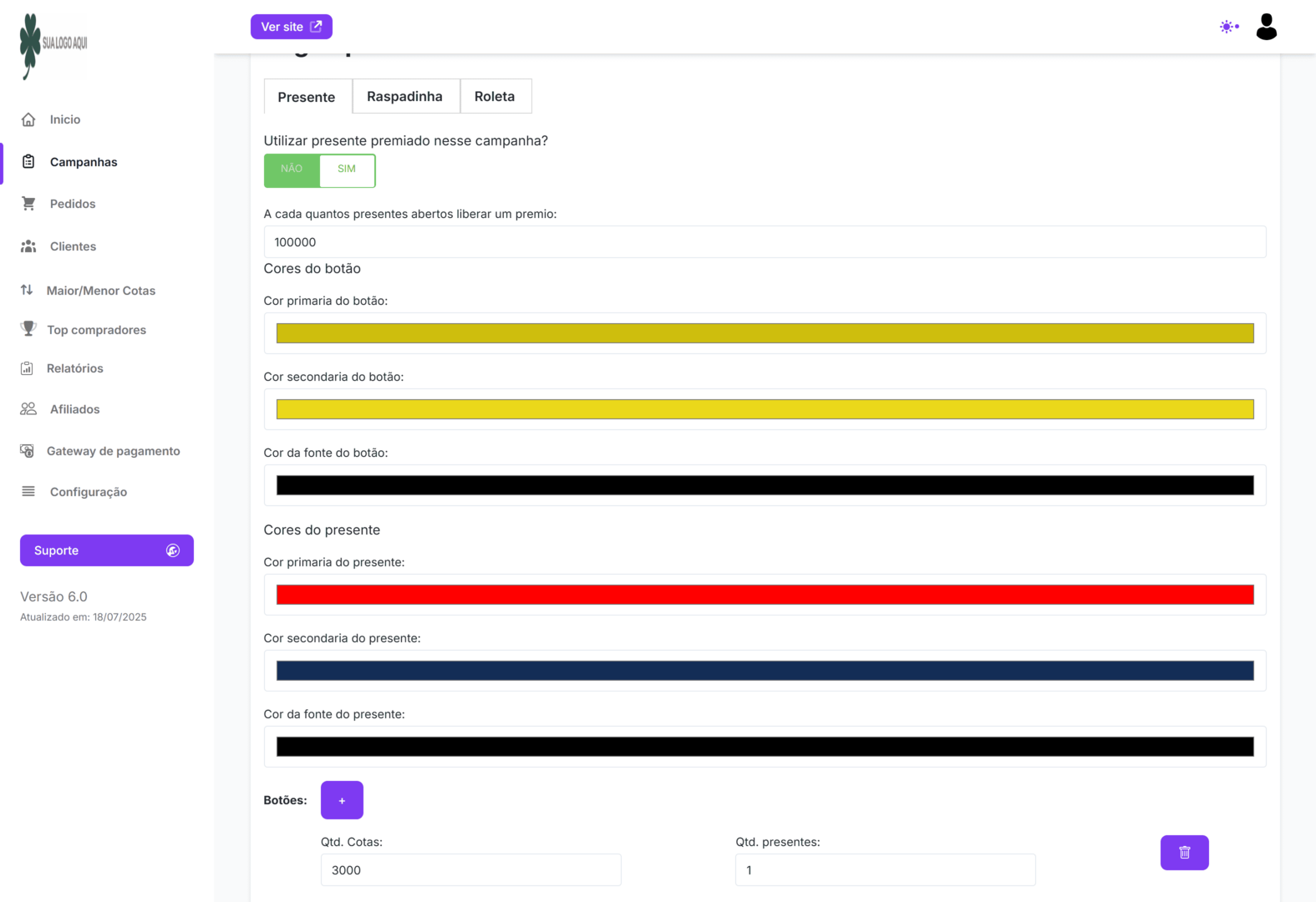
Task: Click the Inicio home icon
Action: [x=28, y=119]
